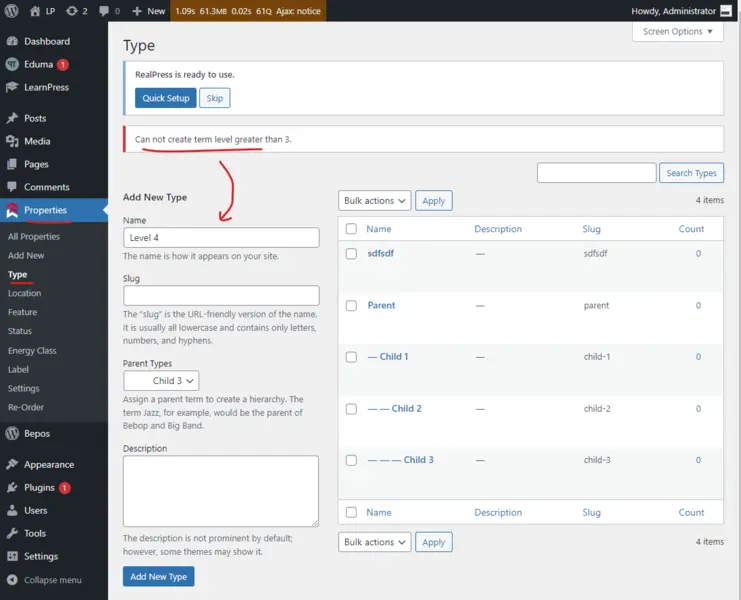Click the Search Types button
This screenshot has height=600, width=741.
pos(691,173)
